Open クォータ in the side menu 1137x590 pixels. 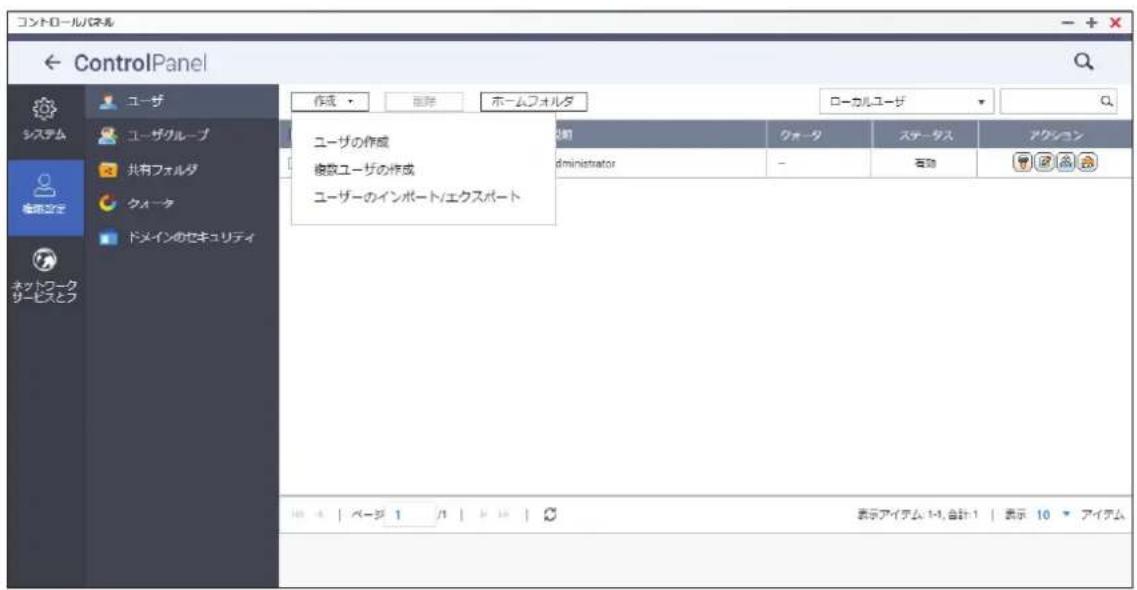(x=182, y=204)
